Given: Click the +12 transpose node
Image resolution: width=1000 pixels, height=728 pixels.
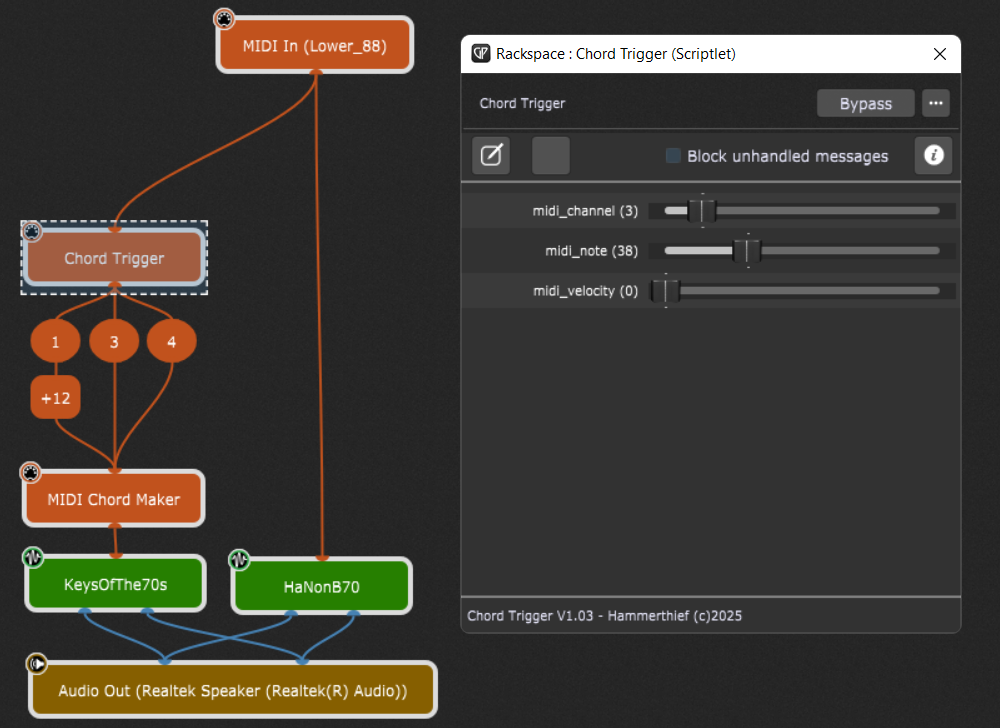Looking at the screenshot, I should [55, 398].
